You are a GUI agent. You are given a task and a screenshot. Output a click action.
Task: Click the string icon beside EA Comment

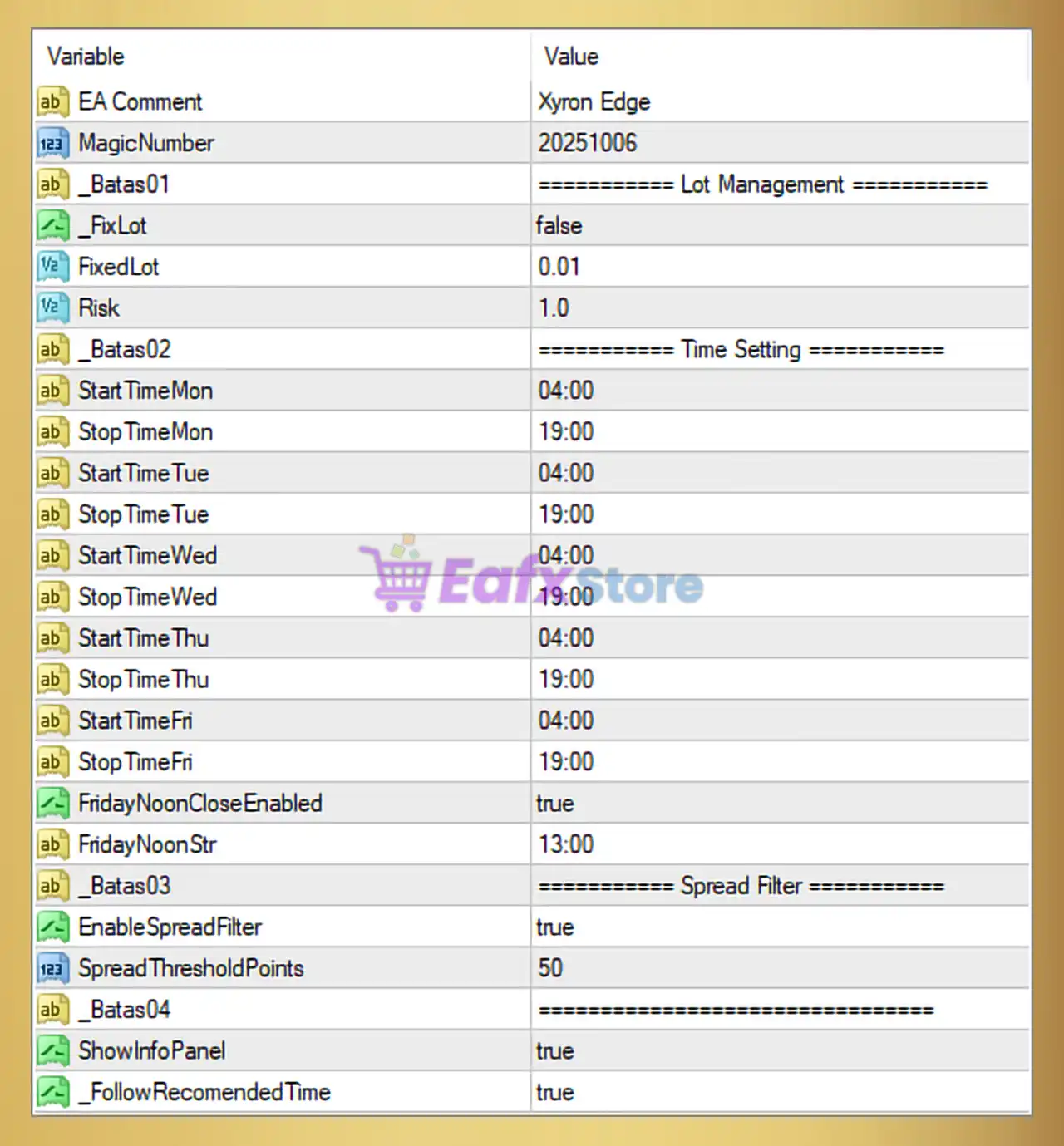click(52, 101)
